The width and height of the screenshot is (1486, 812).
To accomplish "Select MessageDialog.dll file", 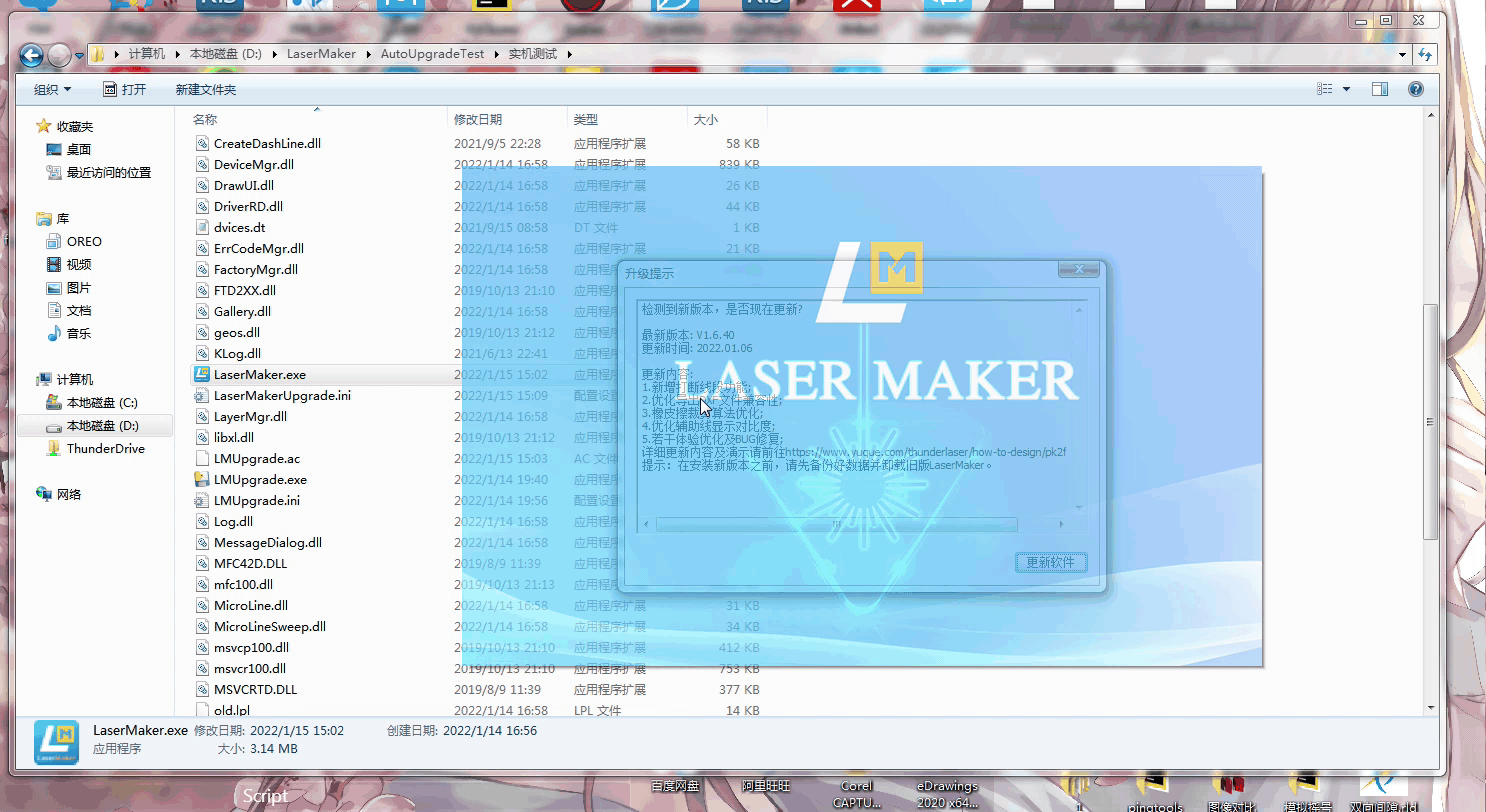I will (267, 542).
